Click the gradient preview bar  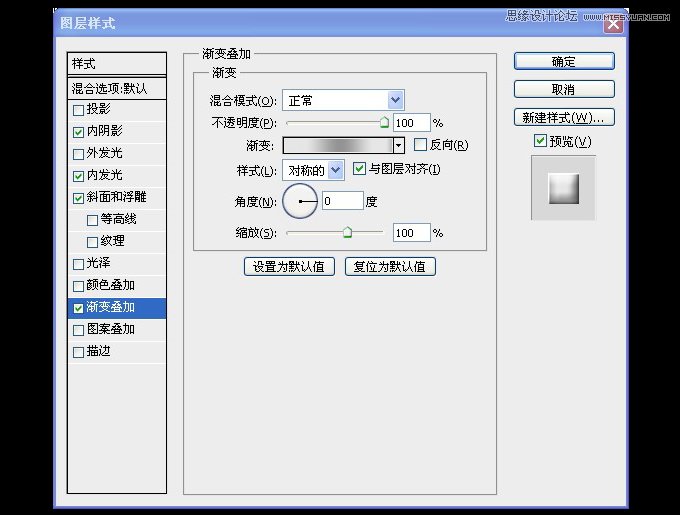click(x=338, y=145)
